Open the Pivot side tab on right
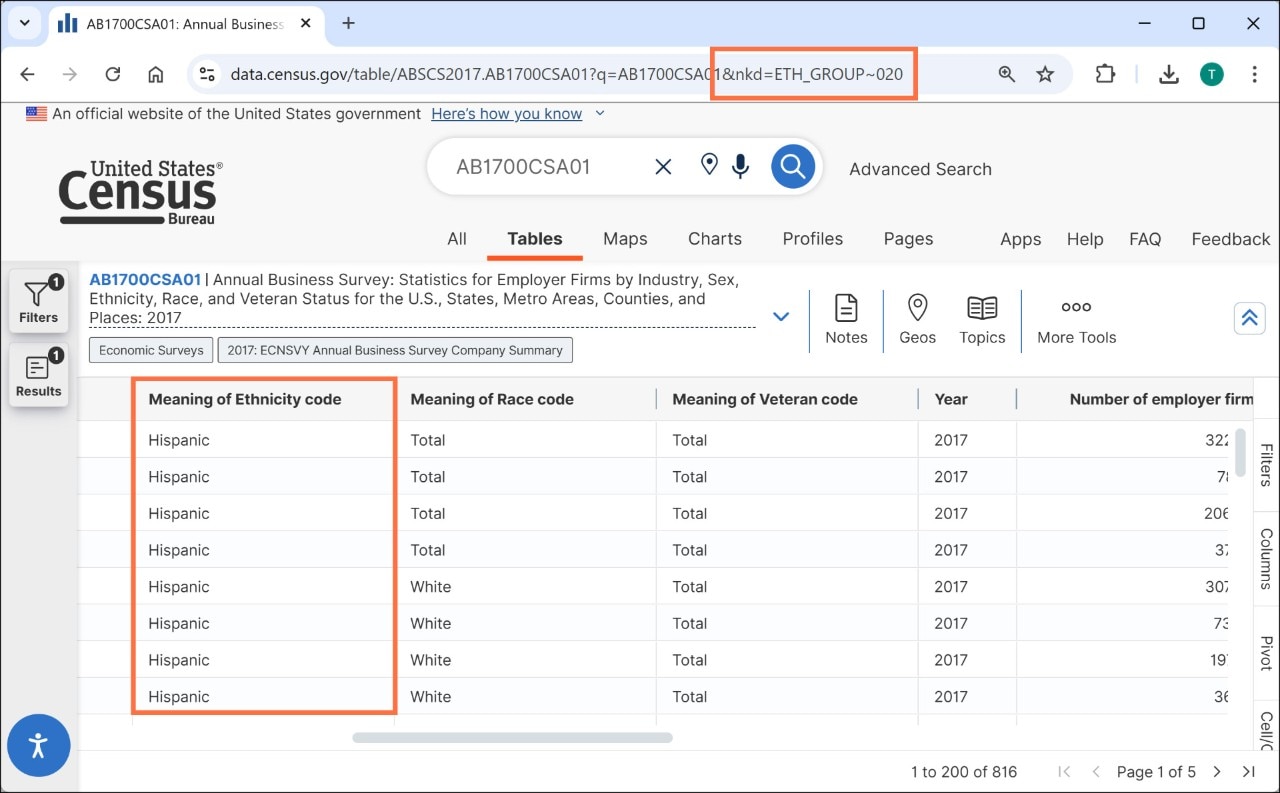 tap(1266, 653)
